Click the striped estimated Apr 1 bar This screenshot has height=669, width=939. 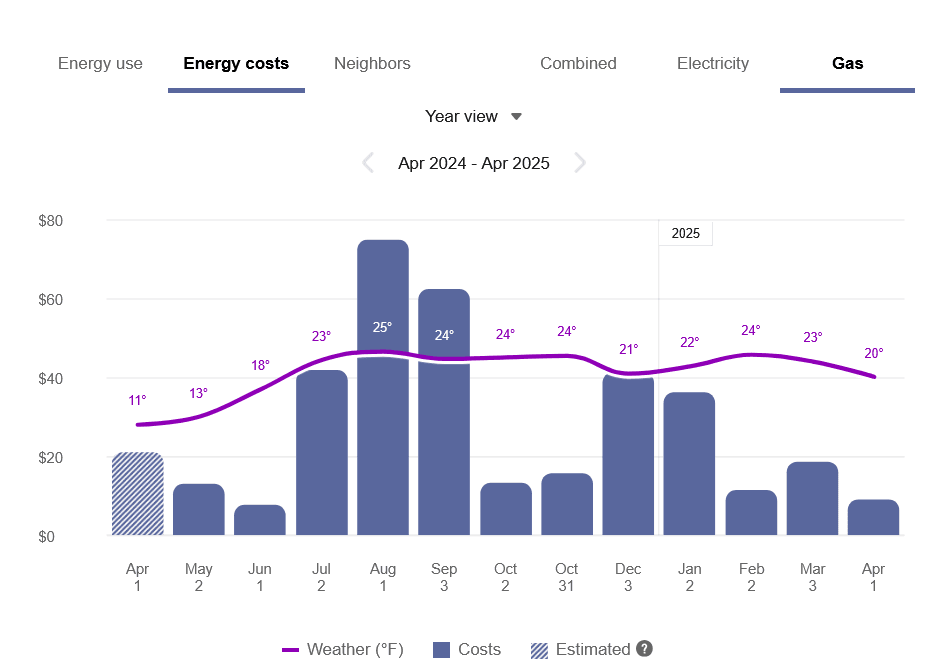pos(137,493)
